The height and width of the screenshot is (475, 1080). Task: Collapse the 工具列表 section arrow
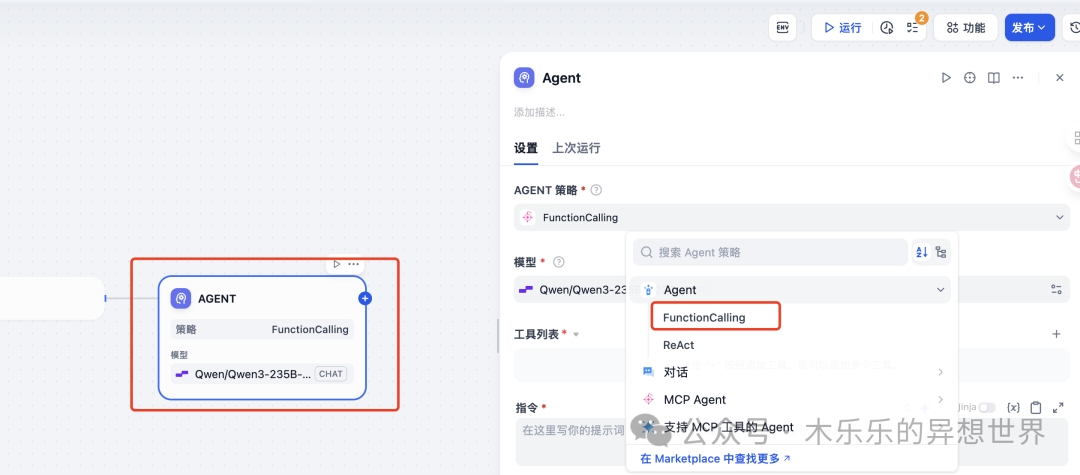pyautogui.click(x=576, y=335)
